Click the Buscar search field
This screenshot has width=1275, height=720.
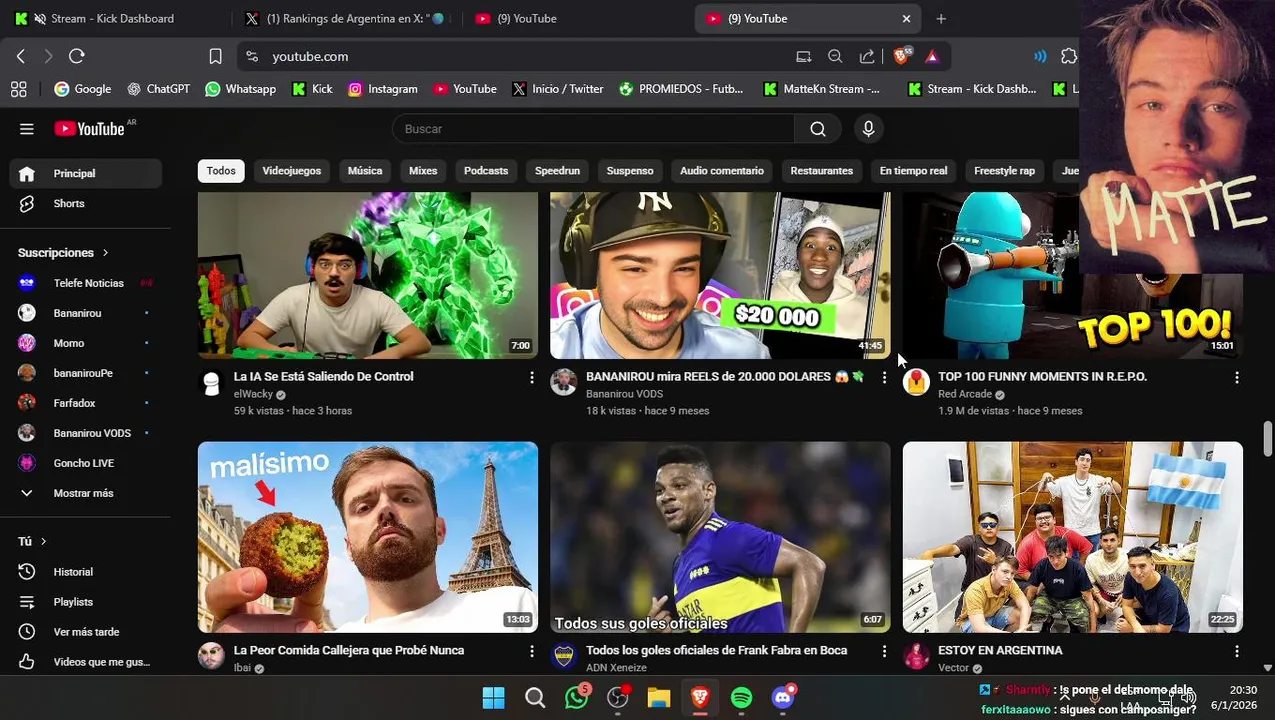[x=593, y=129]
